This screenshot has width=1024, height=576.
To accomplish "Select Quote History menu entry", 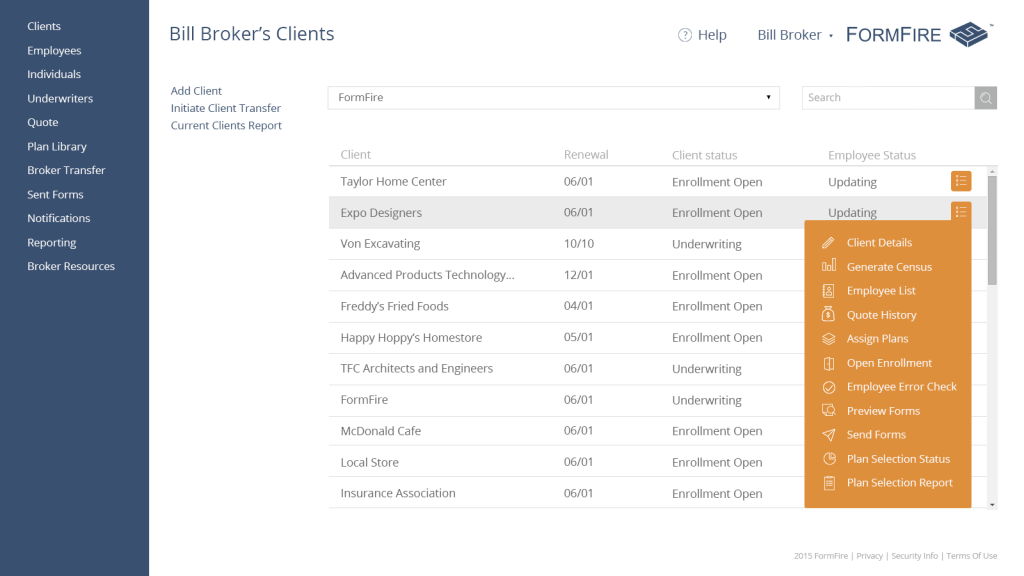I will [881, 315].
